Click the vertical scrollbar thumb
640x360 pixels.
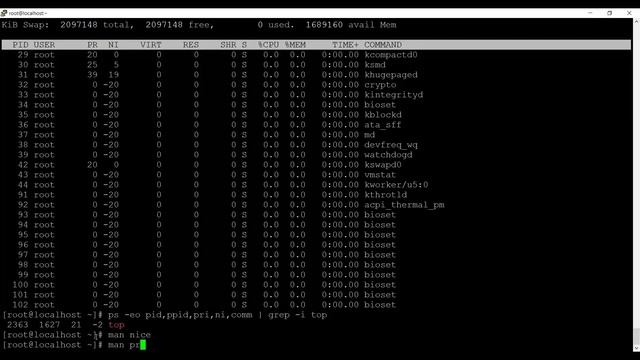click(x=636, y=336)
